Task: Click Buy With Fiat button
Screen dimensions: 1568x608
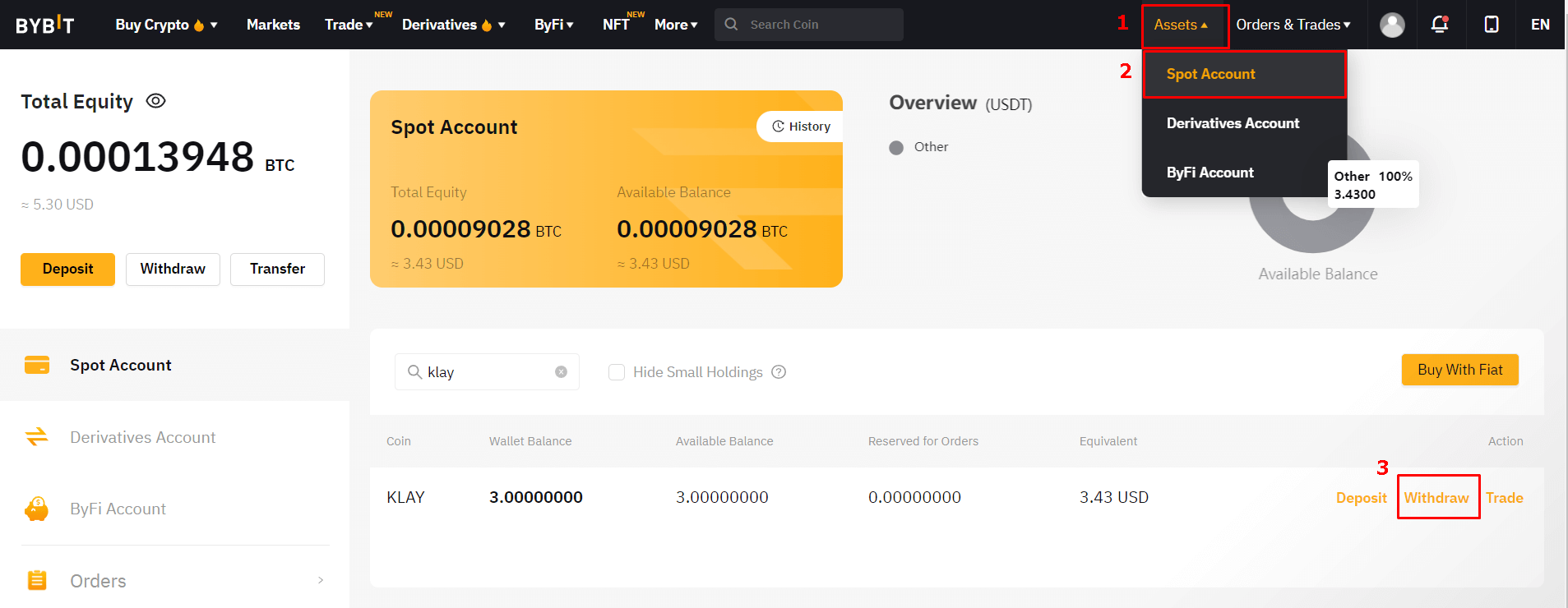Action: point(1459,370)
